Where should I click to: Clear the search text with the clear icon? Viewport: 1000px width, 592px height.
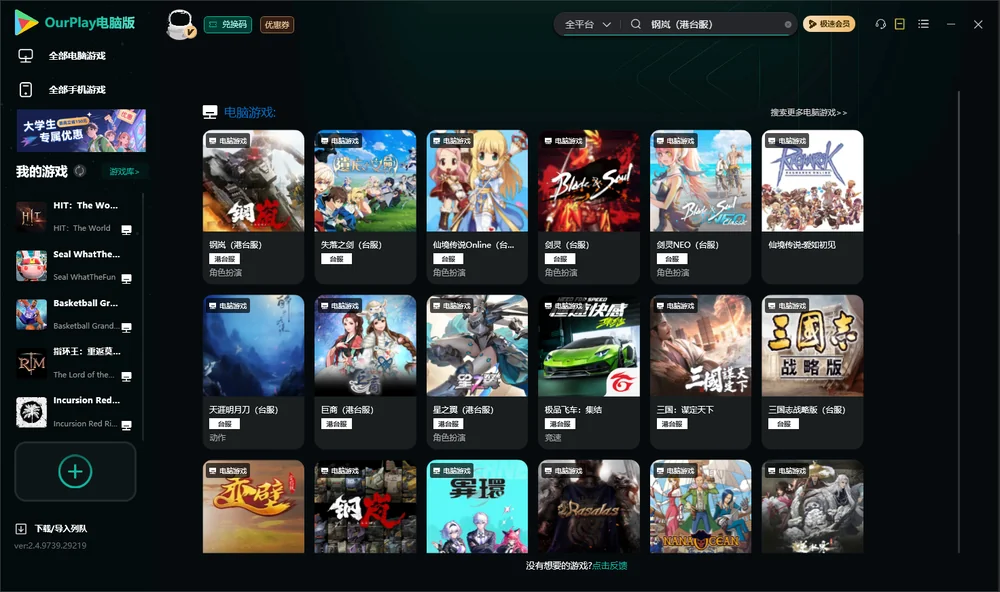788,25
